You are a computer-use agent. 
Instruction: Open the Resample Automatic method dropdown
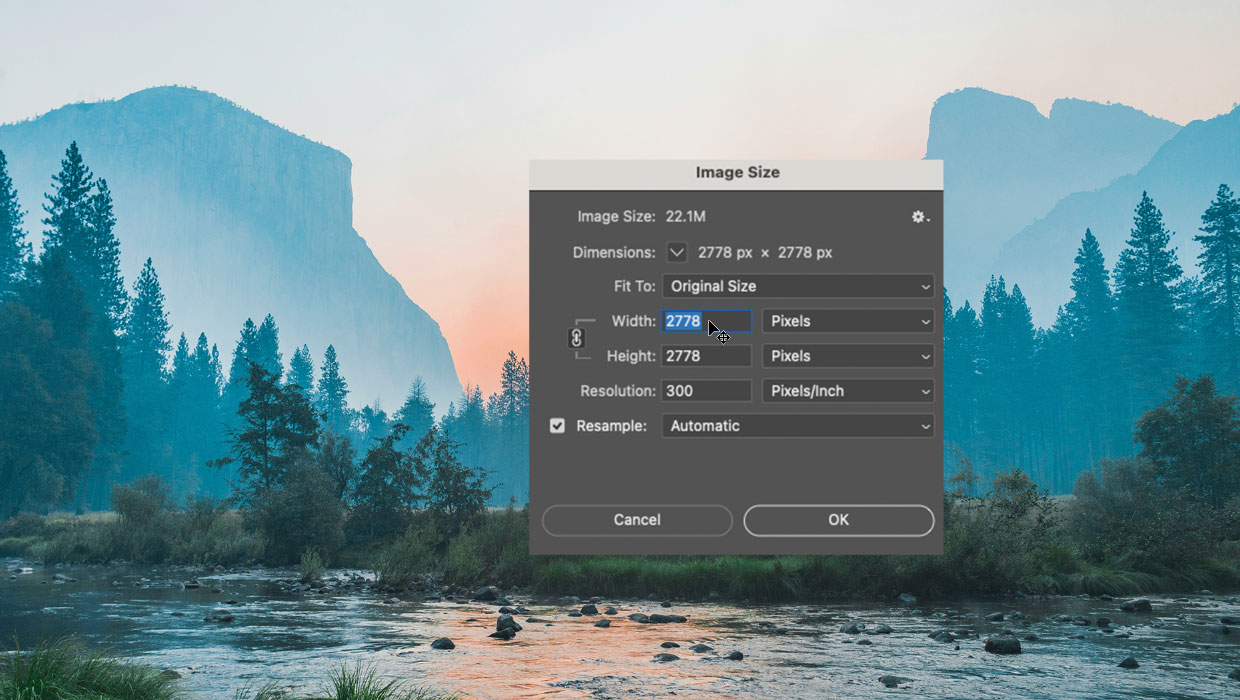click(x=798, y=426)
